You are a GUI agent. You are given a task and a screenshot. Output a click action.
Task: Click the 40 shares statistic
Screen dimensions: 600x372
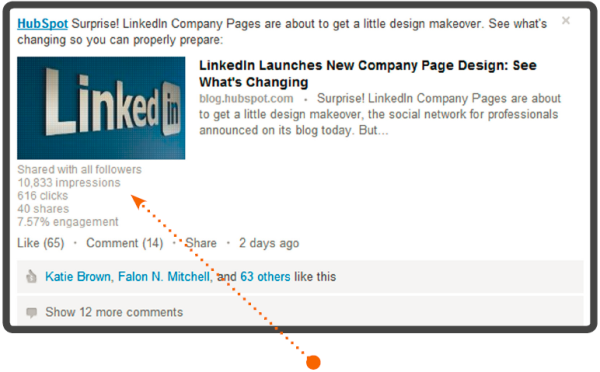click(x=43, y=209)
